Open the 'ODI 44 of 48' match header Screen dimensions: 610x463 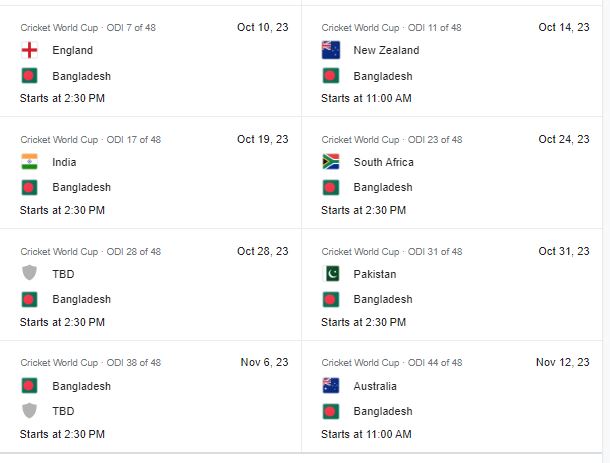[392, 363]
